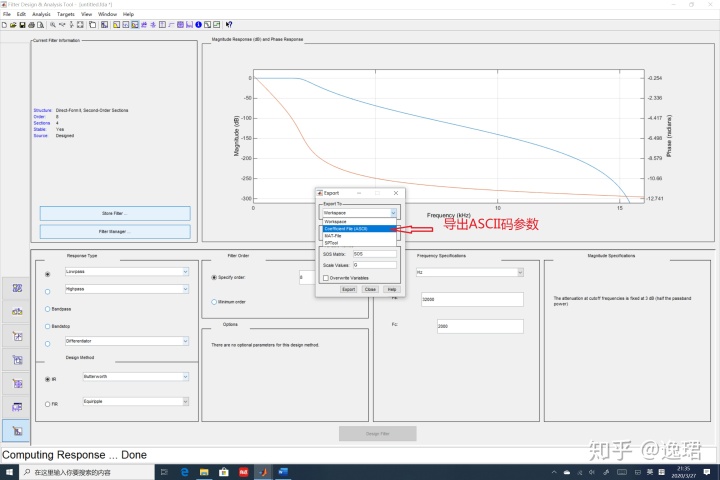
Task: Show Filter Coefficients toolbar icon
Action: pyautogui.click(x=189, y=25)
